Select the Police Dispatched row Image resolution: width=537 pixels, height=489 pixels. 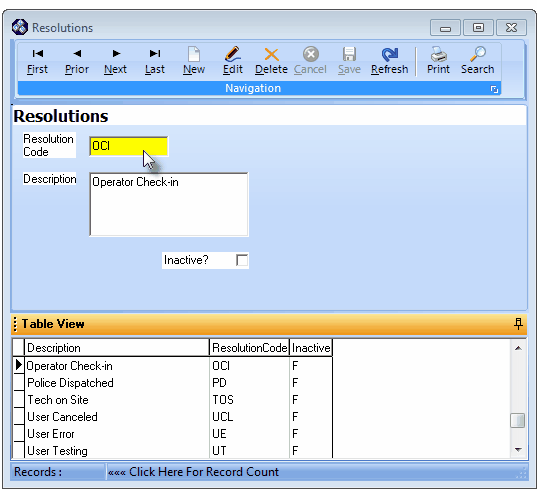click(x=172, y=383)
